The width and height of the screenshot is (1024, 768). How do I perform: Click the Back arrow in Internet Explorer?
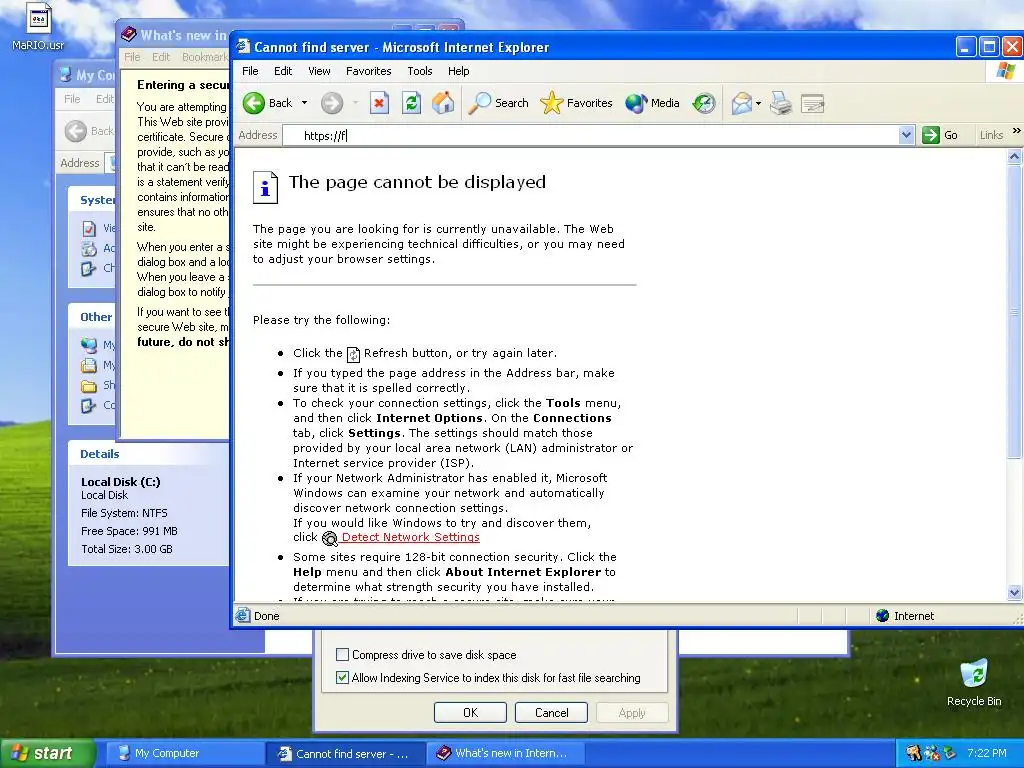point(254,103)
